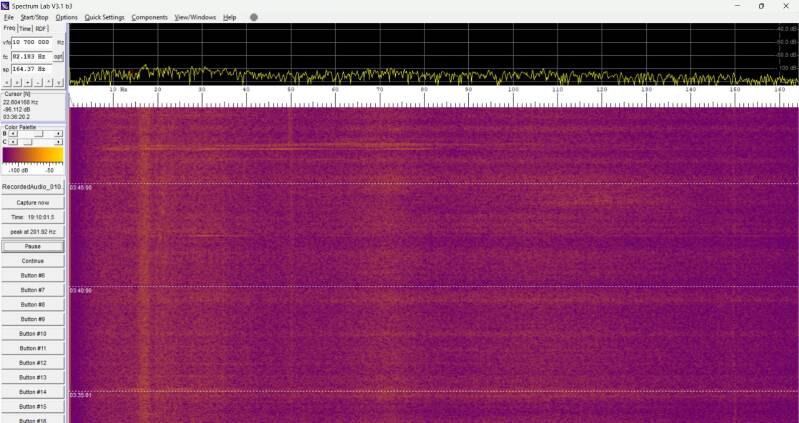Minimize the Spectrum Lab window

click(737, 6)
